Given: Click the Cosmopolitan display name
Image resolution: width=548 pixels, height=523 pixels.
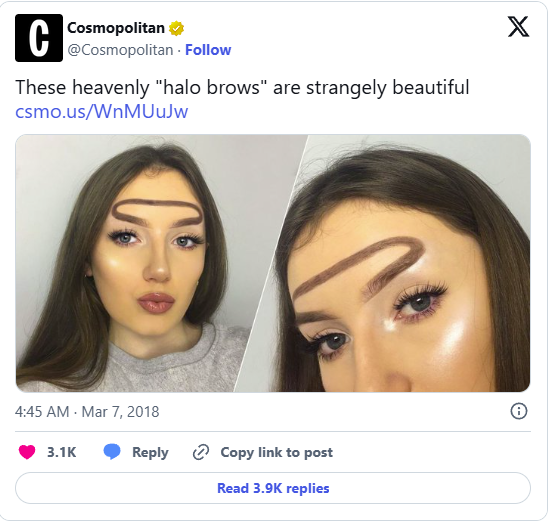Looking at the screenshot, I should click(116, 28).
